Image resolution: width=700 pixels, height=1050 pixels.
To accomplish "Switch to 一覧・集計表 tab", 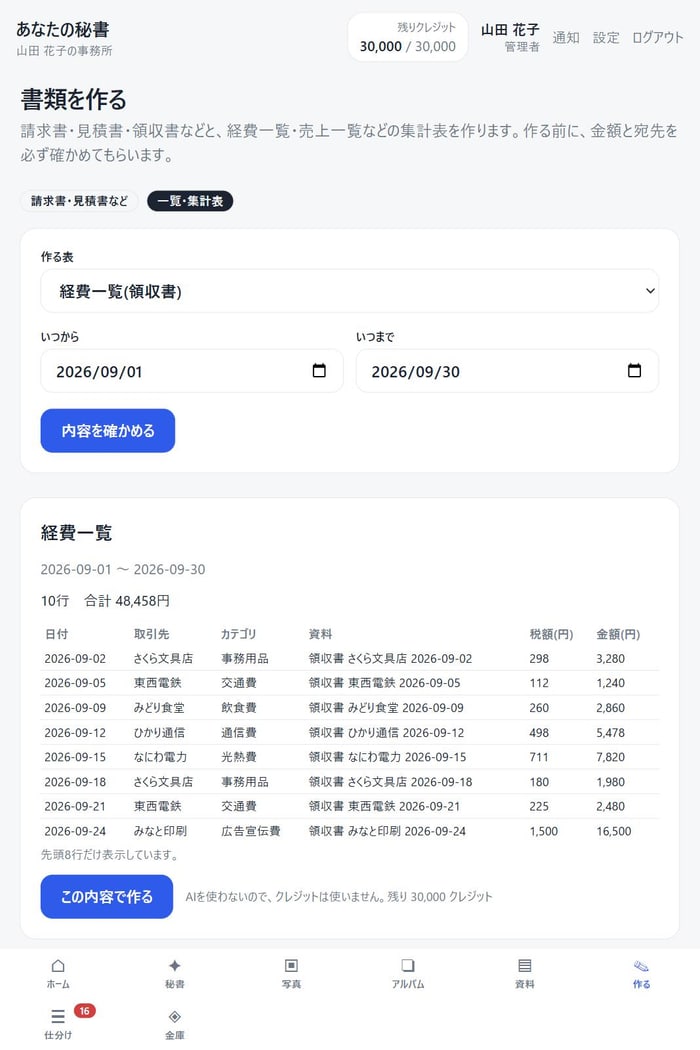I will tap(190, 201).
